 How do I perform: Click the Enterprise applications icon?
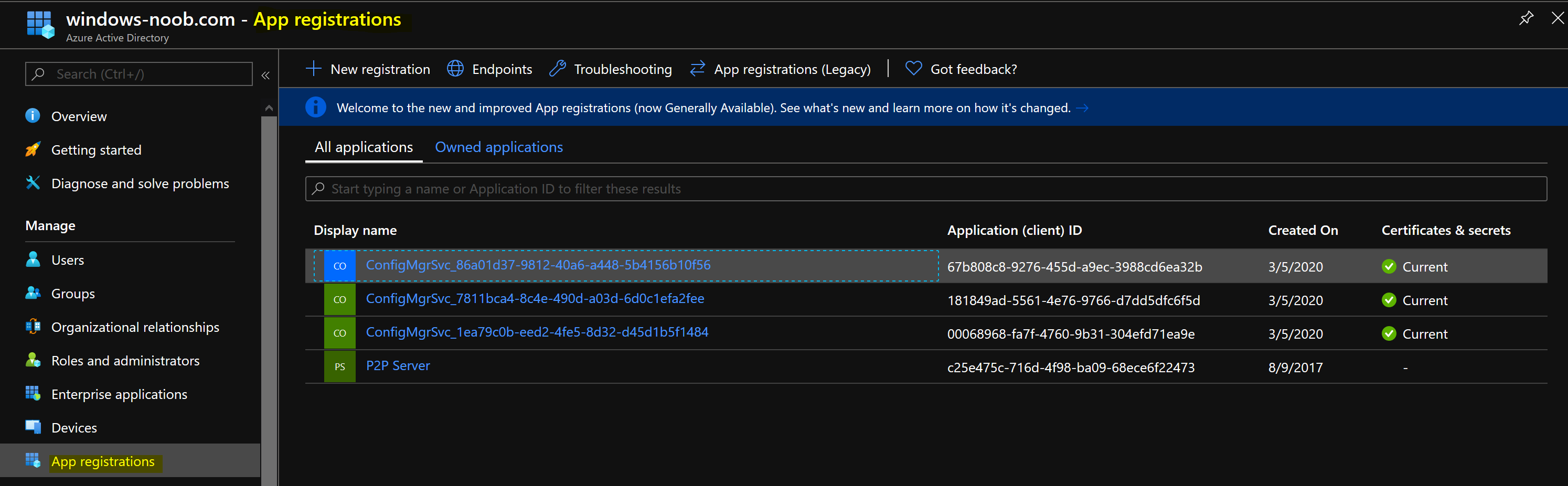pyautogui.click(x=33, y=393)
